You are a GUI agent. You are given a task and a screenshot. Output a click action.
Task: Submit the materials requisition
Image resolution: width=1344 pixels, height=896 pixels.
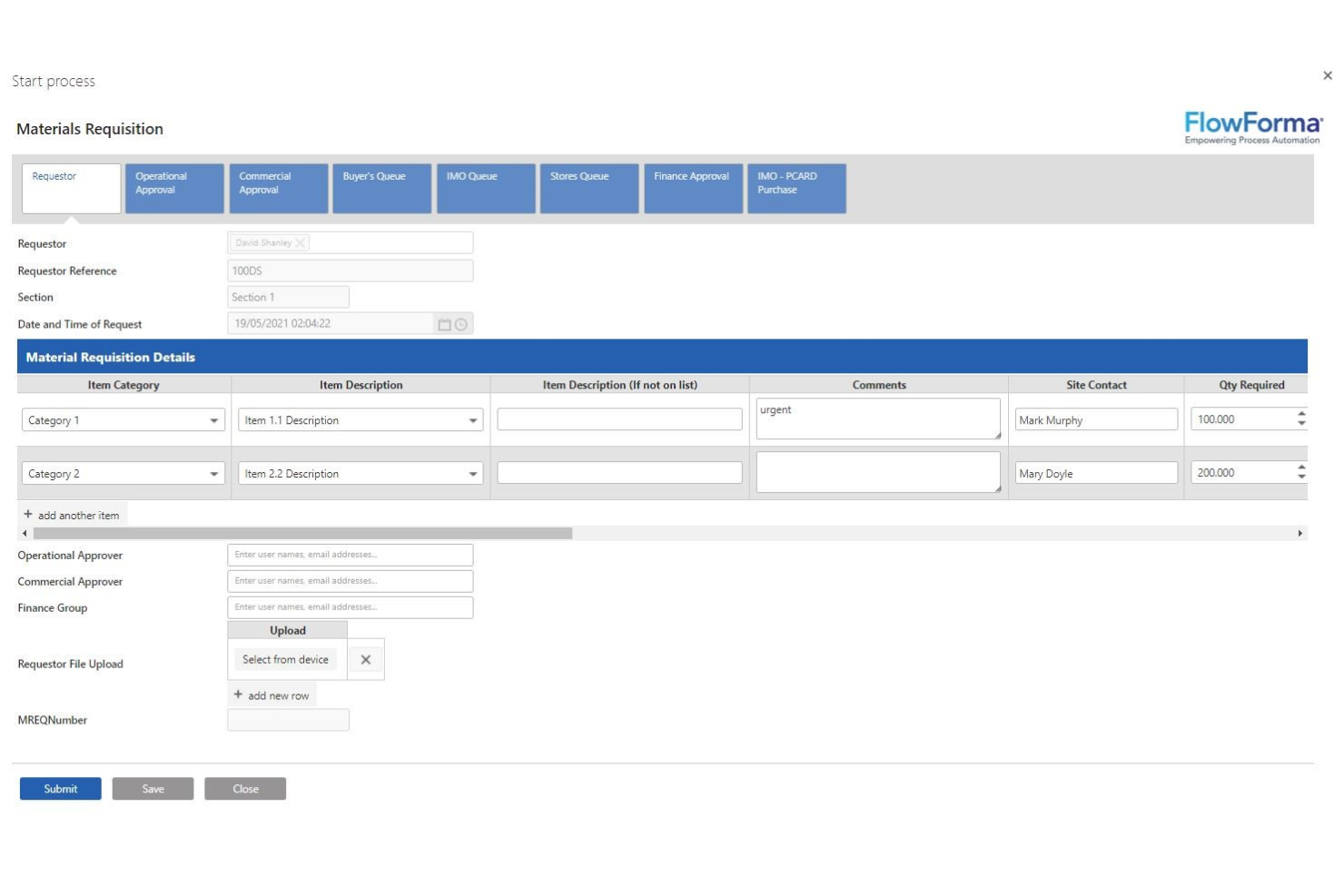point(61,789)
